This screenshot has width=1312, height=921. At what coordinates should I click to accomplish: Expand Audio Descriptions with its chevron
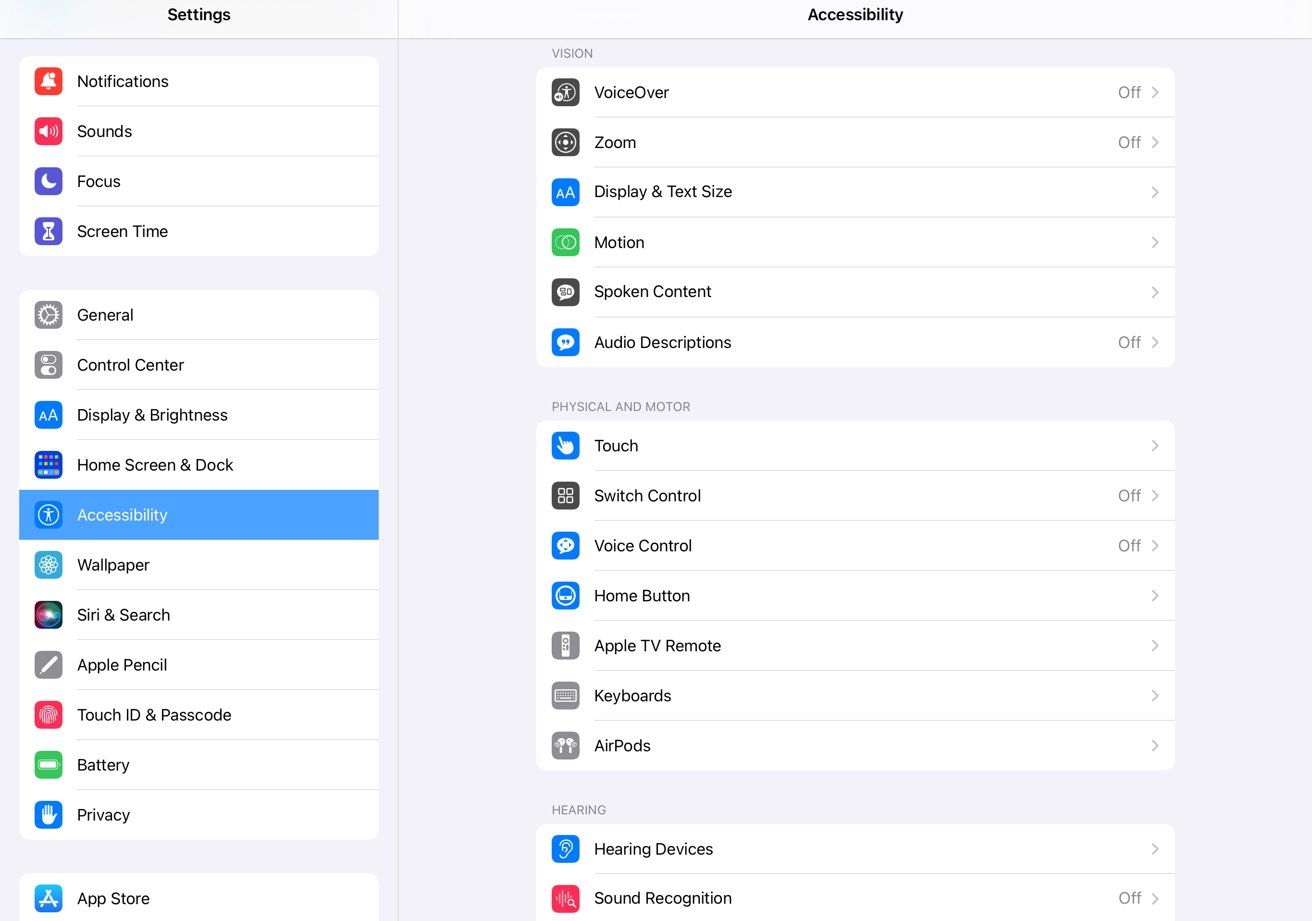coord(1155,342)
